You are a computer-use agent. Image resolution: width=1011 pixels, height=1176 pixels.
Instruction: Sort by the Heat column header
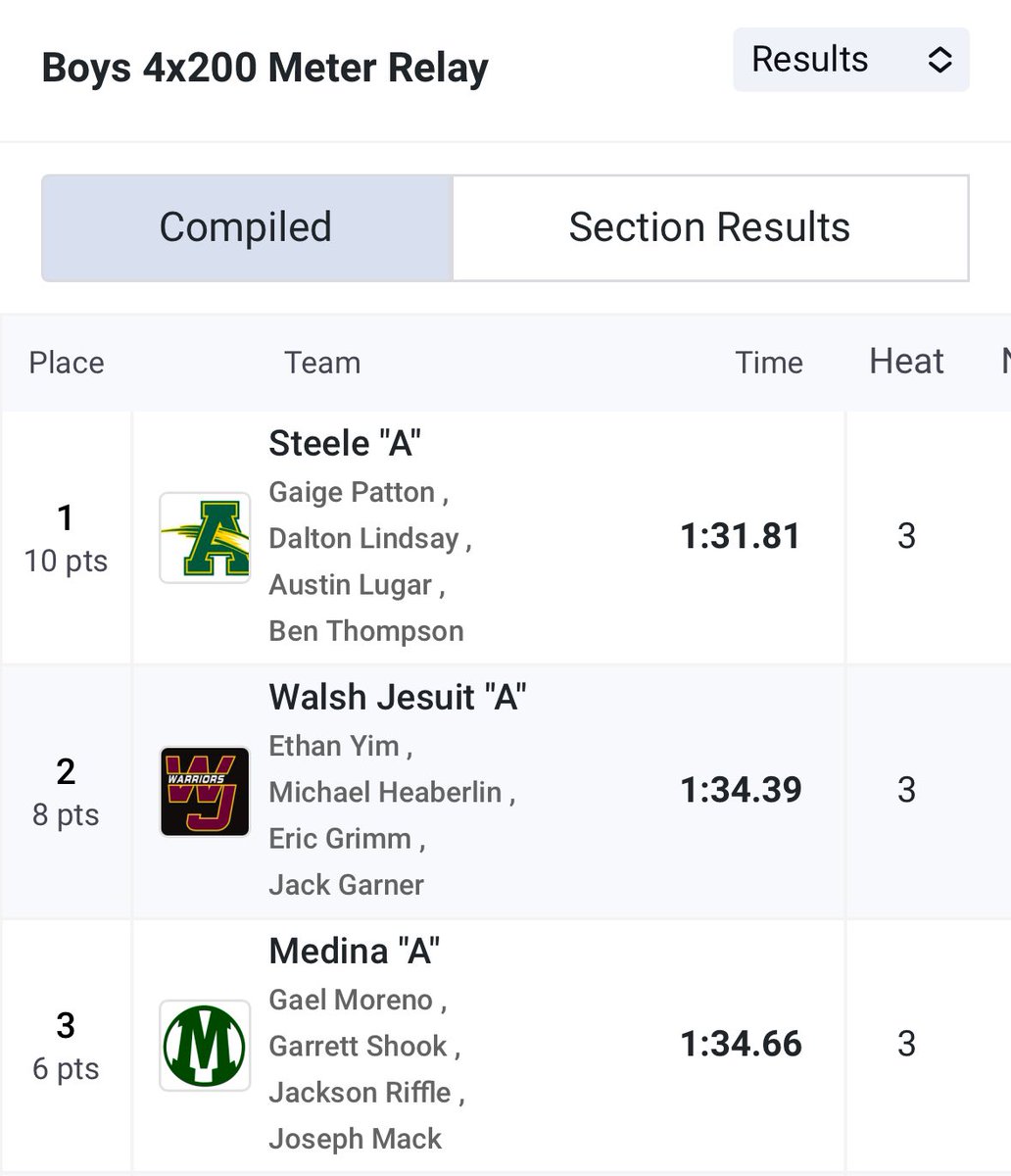(906, 362)
